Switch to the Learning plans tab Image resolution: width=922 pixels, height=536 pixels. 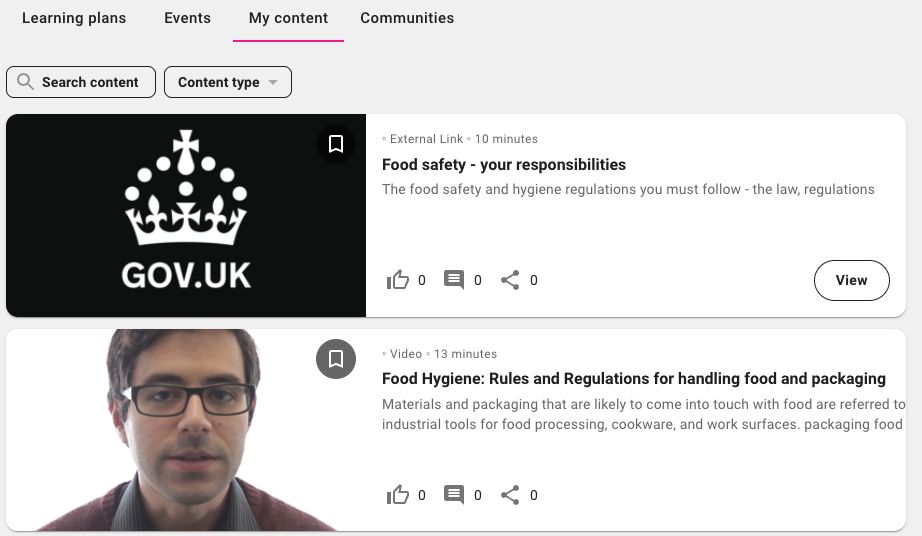[74, 18]
